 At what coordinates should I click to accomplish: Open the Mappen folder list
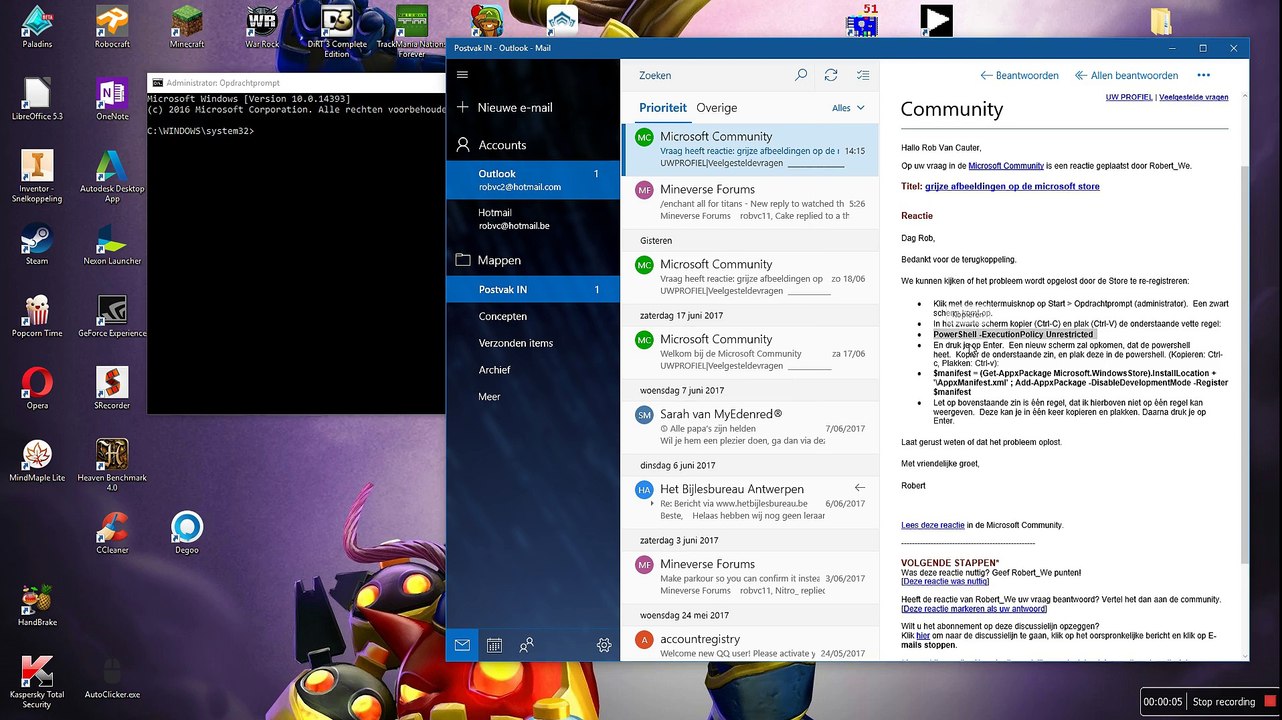pos(533,260)
